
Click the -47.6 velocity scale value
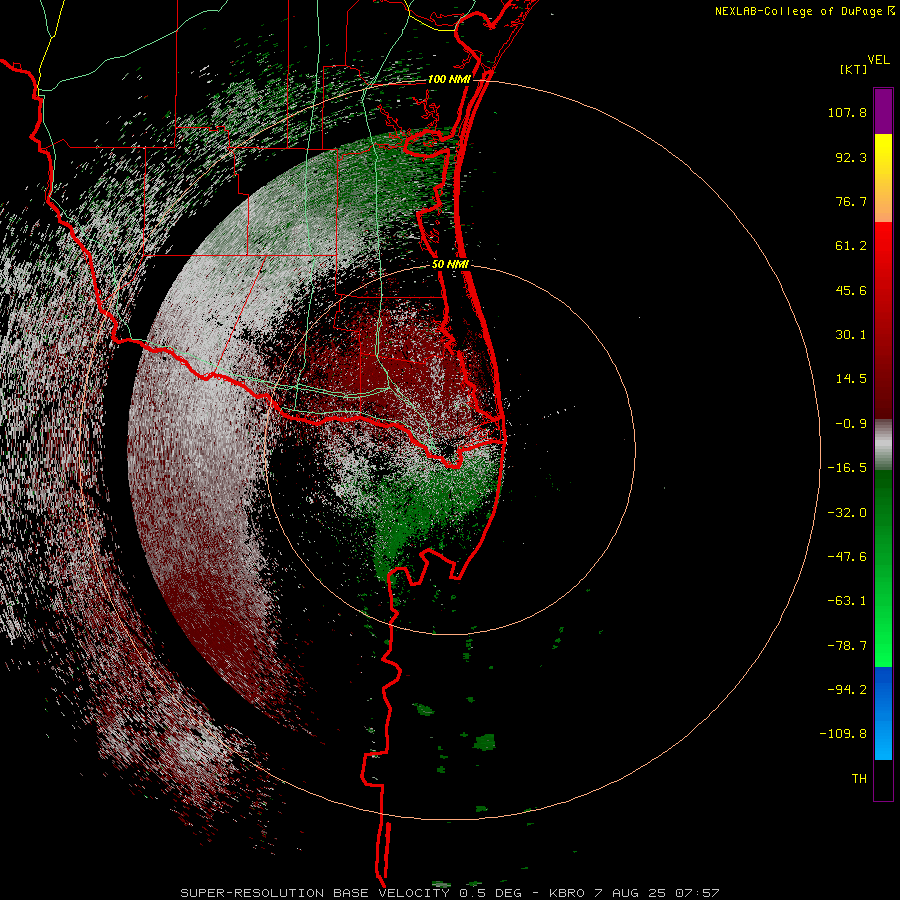pyautogui.click(x=847, y=557)
